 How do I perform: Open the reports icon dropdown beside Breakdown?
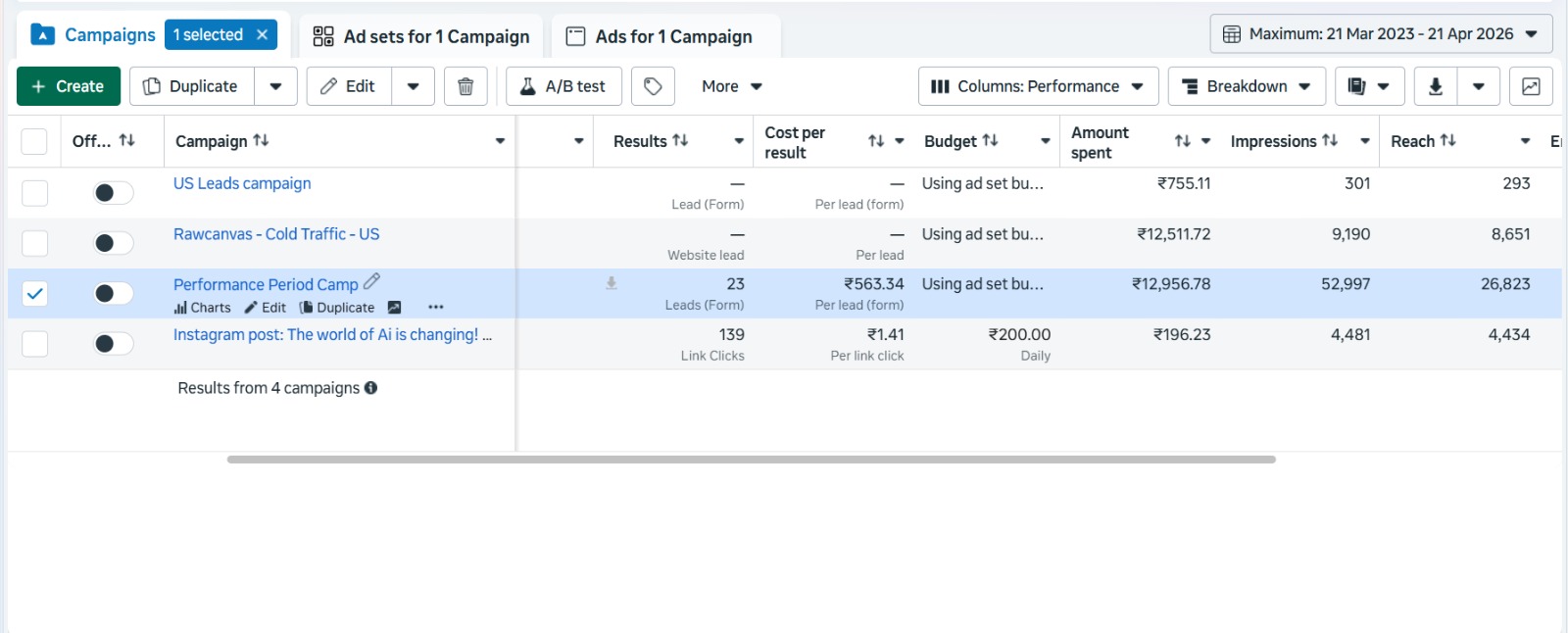click(1369, 86)
